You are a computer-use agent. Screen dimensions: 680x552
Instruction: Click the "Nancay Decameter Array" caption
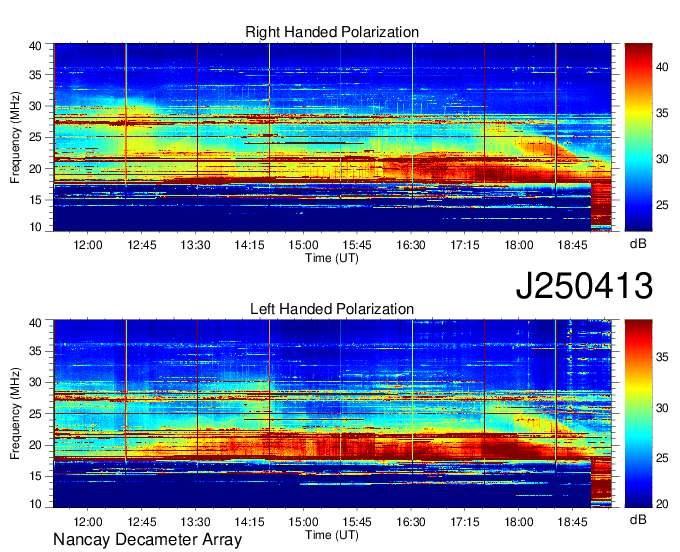point(147,540)
